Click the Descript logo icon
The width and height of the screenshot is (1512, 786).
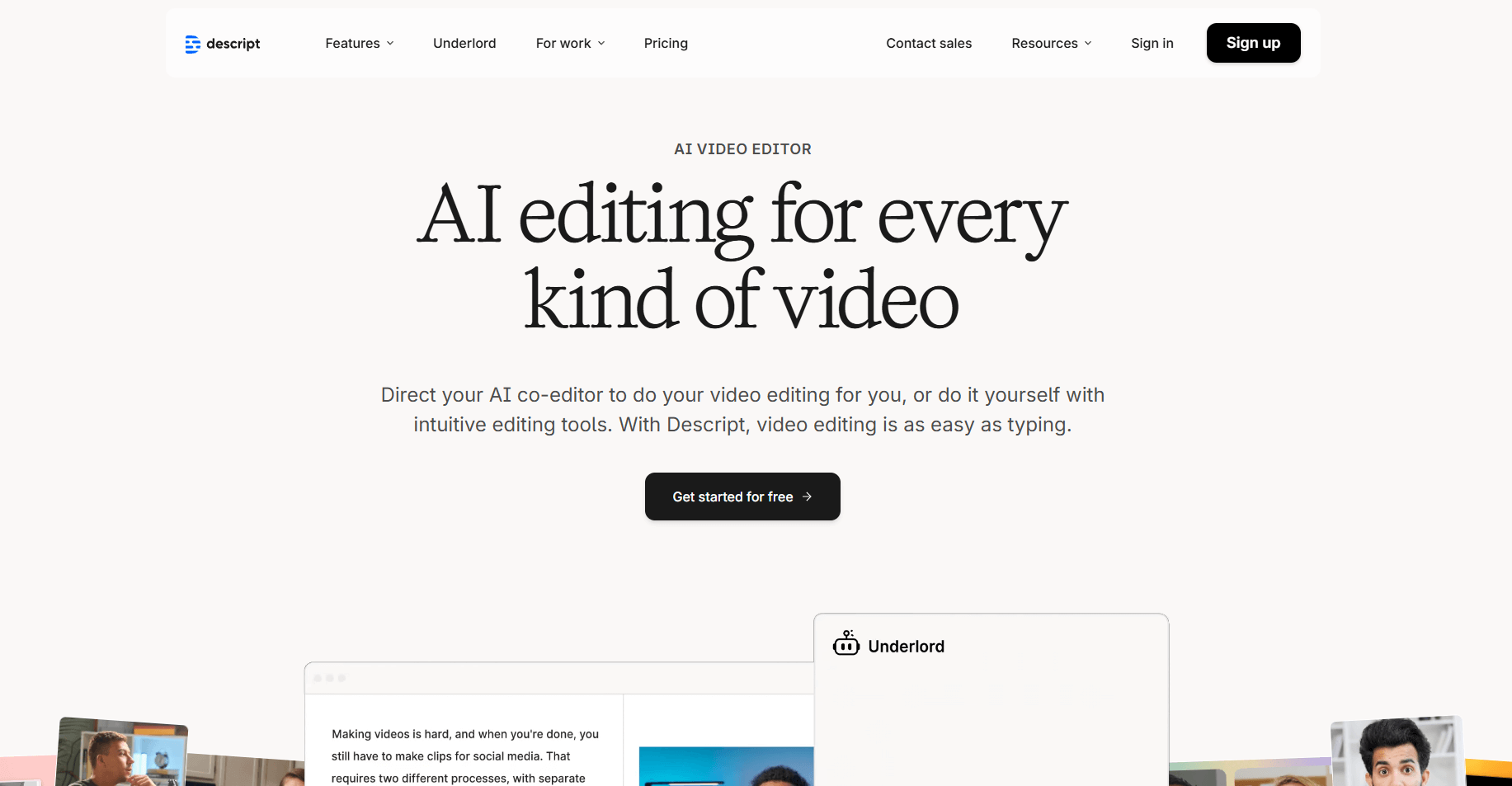(x=192, y=44)
